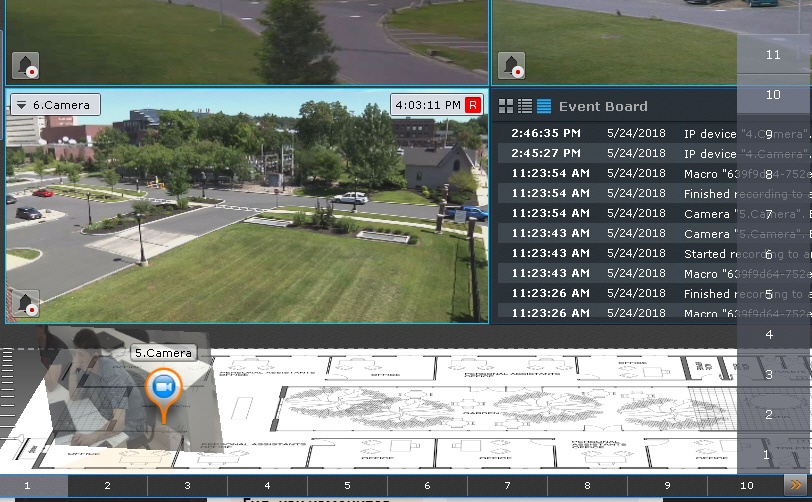Image resolution: width=812 pixels, height=502 pixels.
Task: Switch Event Board to detailed list view
Action: point(525,106)
